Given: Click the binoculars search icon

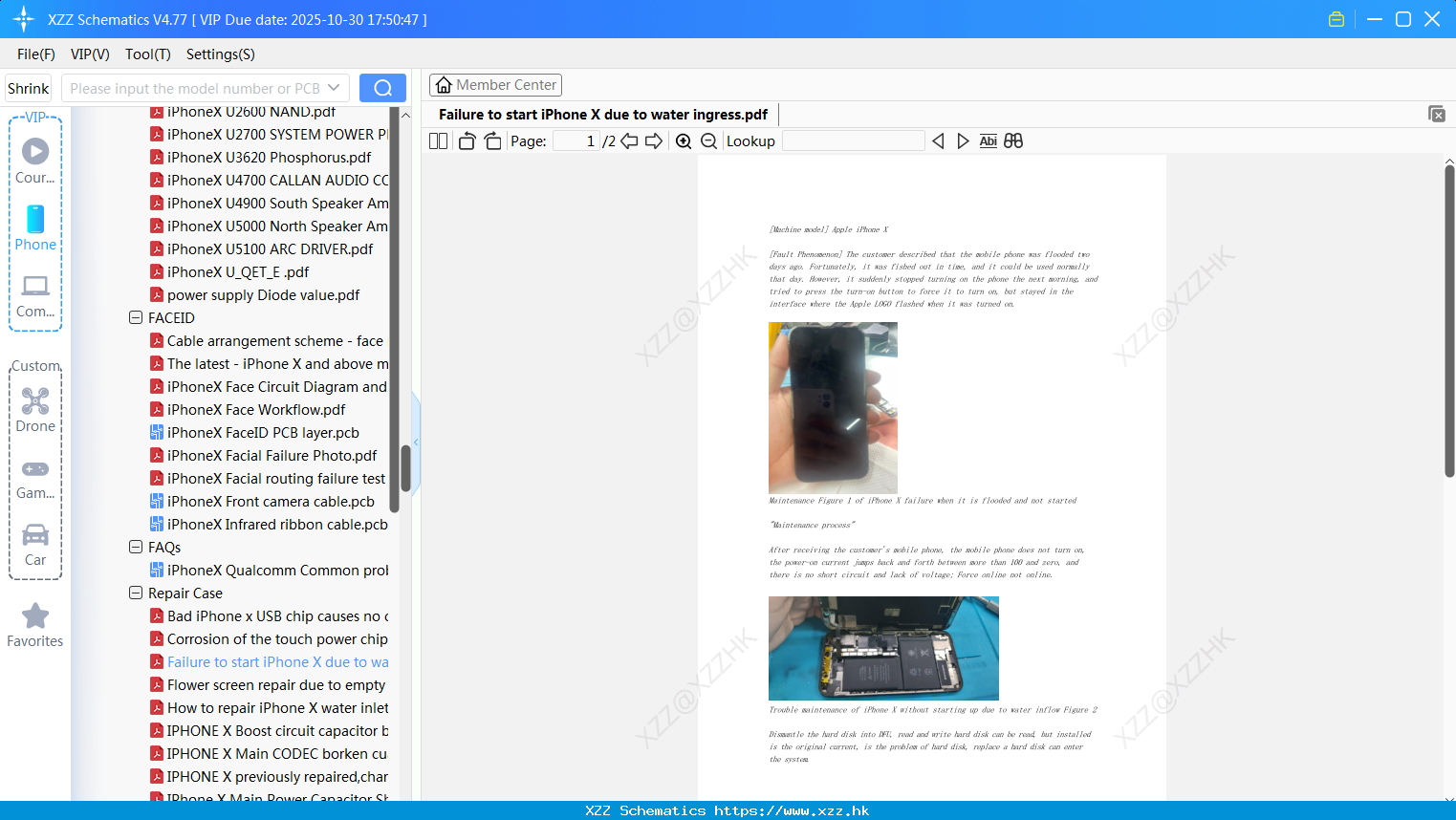Looking at the screenshot, I should [x=1013, y=141].
